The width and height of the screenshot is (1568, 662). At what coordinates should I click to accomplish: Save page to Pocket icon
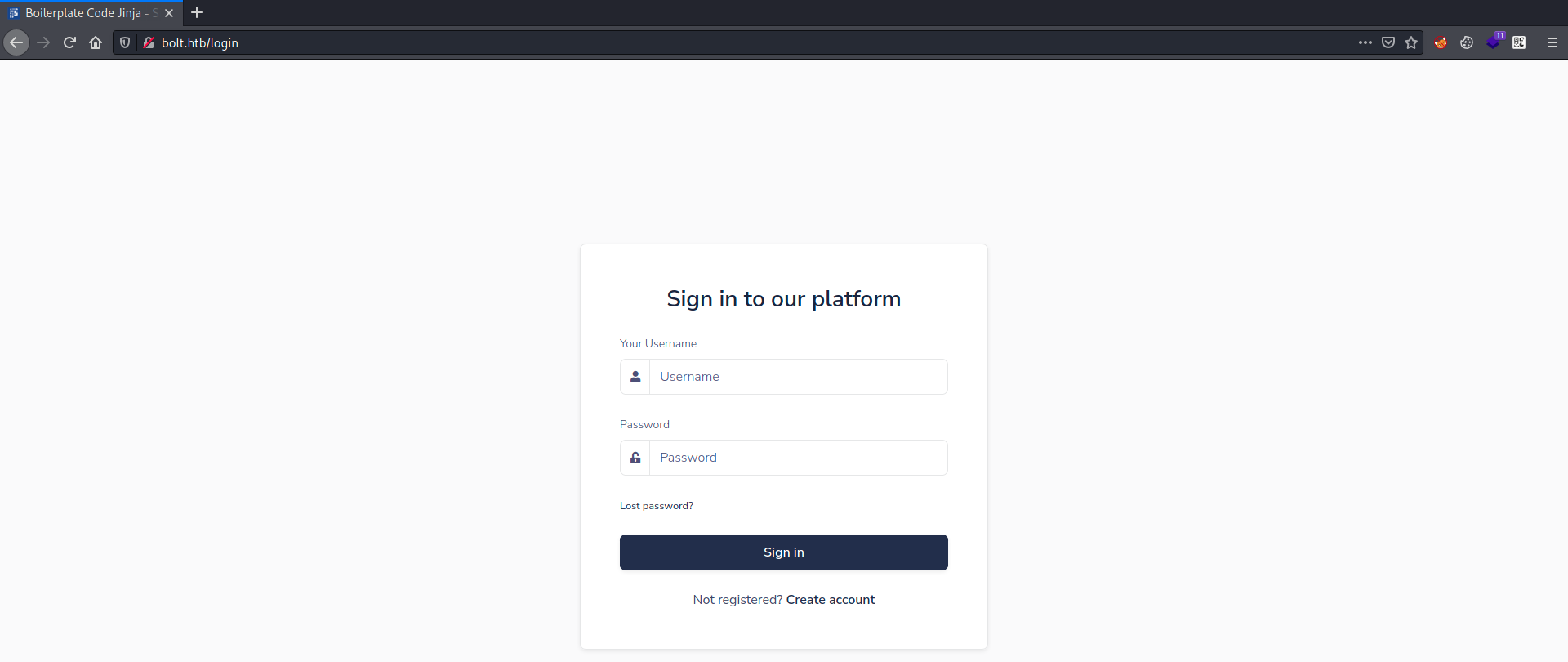pyautogui.click(x=1388, y=42)
